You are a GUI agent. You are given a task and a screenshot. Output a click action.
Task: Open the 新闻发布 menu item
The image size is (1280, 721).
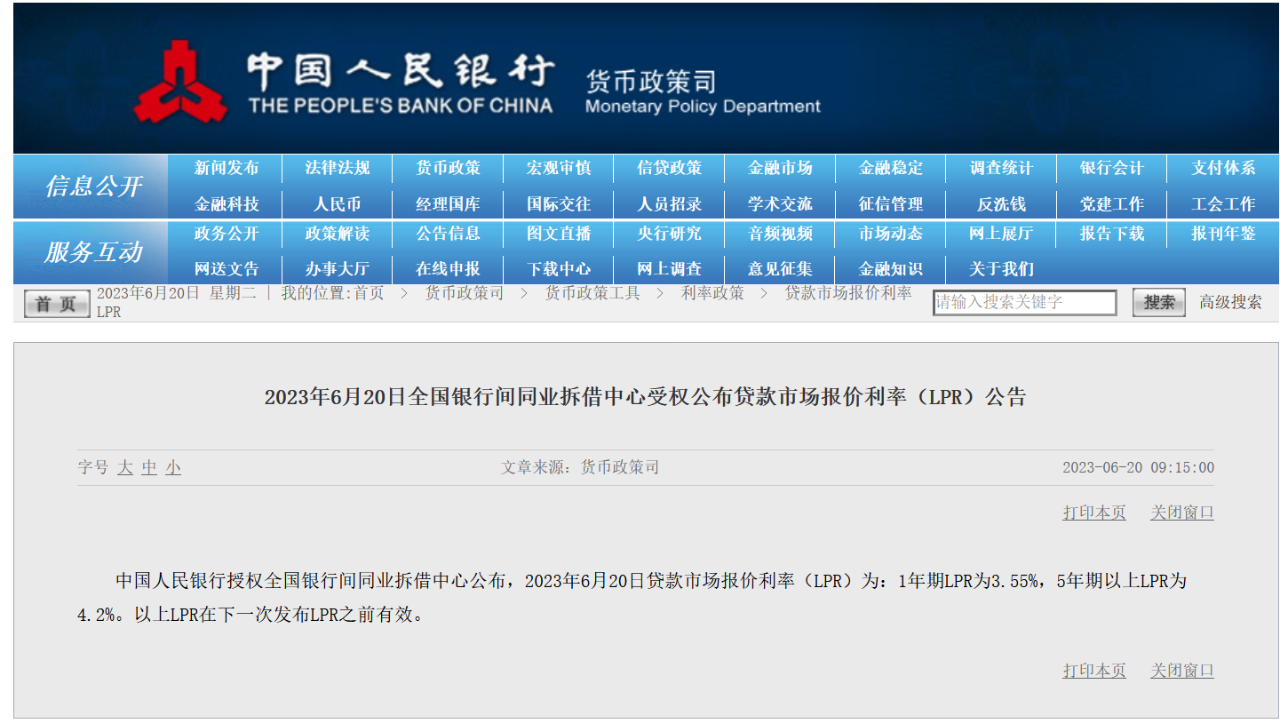coord(227,168)
